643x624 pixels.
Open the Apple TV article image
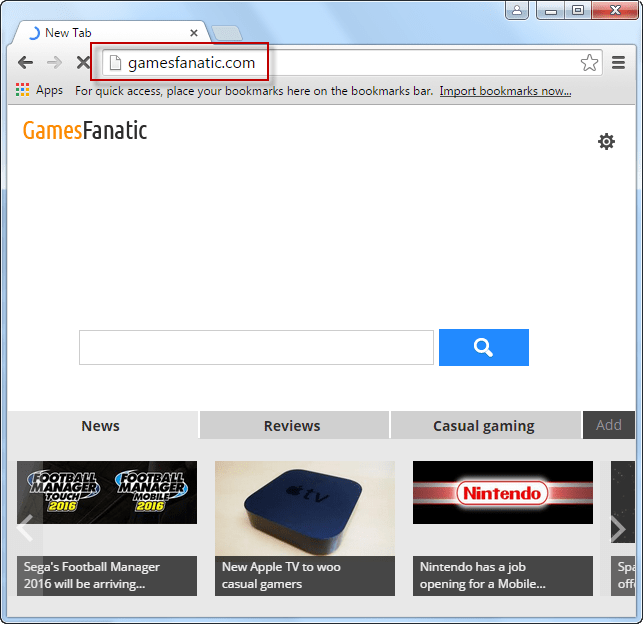coord(305,508)
